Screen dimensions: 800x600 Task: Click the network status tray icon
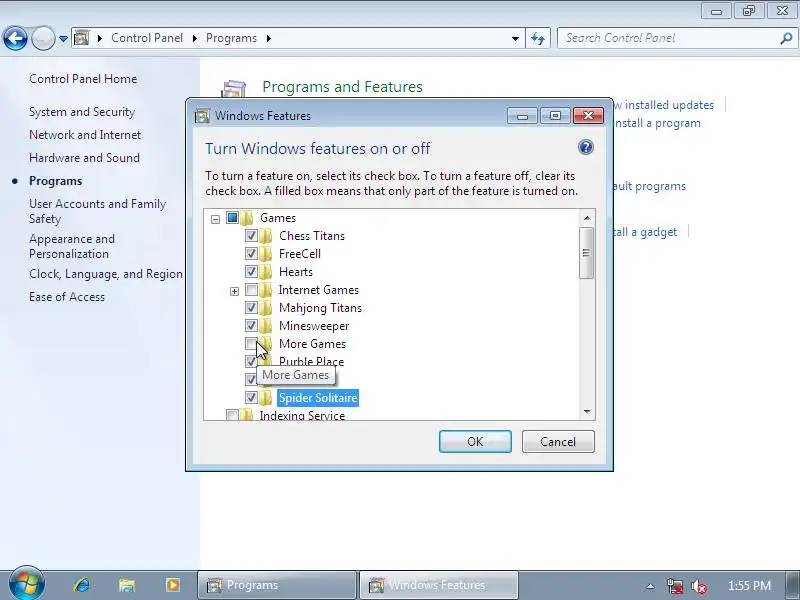point(674,586)
